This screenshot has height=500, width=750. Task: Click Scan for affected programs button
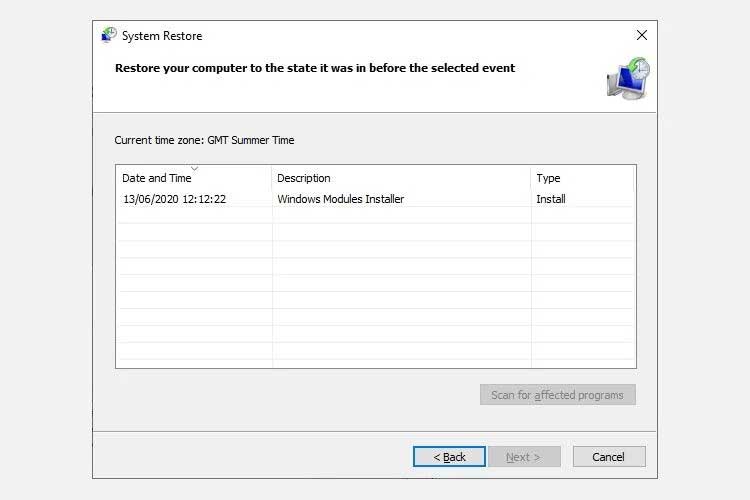tap(557, 395)
